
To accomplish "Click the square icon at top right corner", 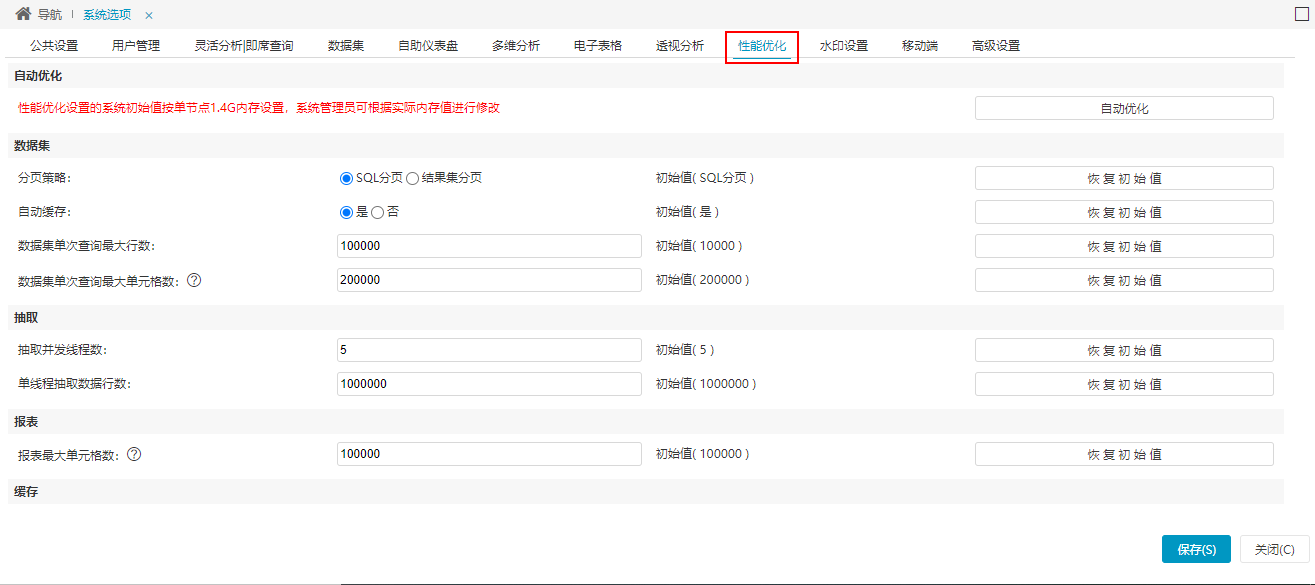I will (1301, 14).
